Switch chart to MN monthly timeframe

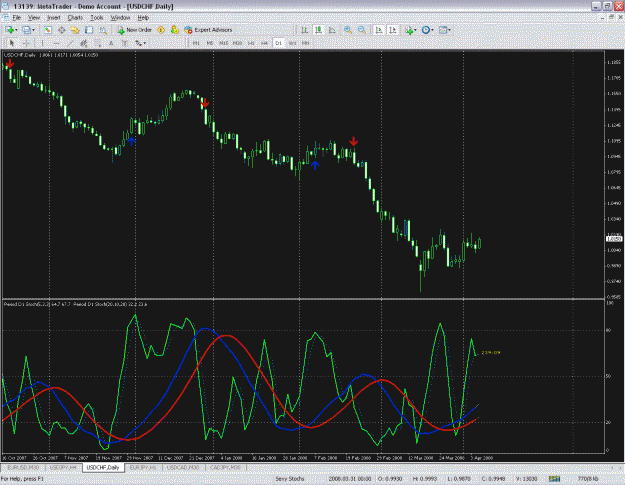tap(305, 43)
